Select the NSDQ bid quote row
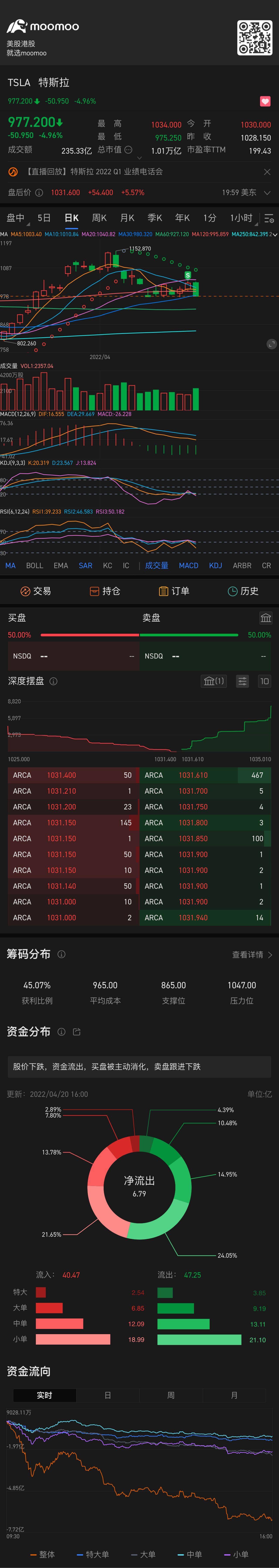The image size is (279, 1568). 74,656
